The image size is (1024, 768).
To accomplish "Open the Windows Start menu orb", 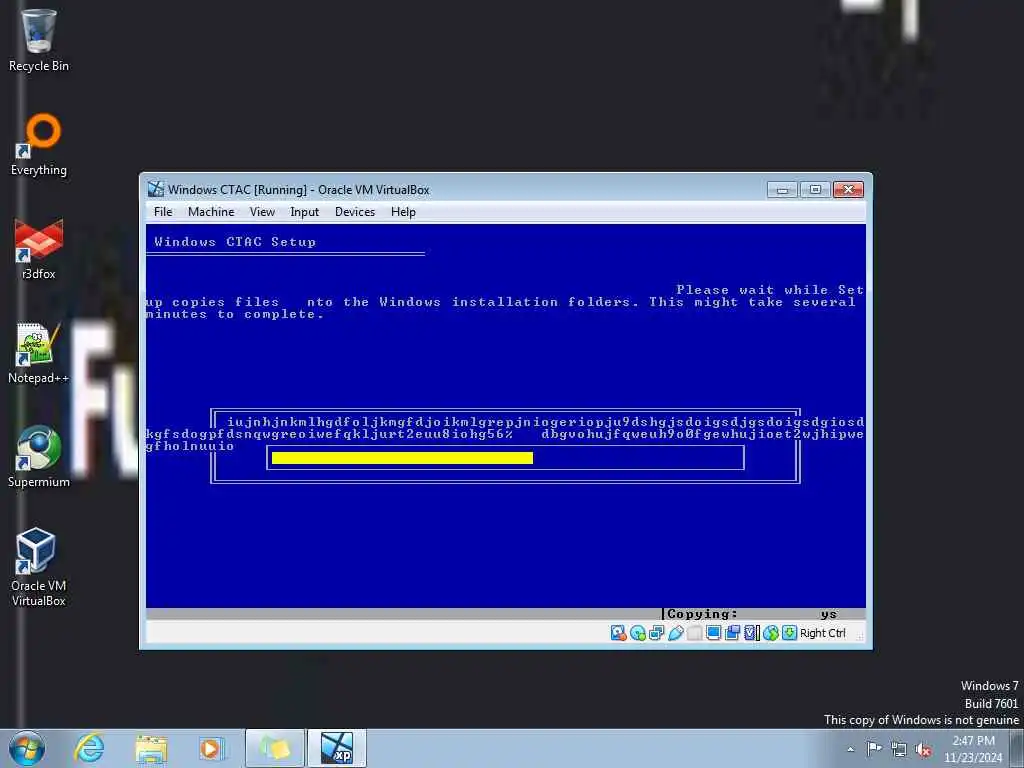I will [27, 748].
